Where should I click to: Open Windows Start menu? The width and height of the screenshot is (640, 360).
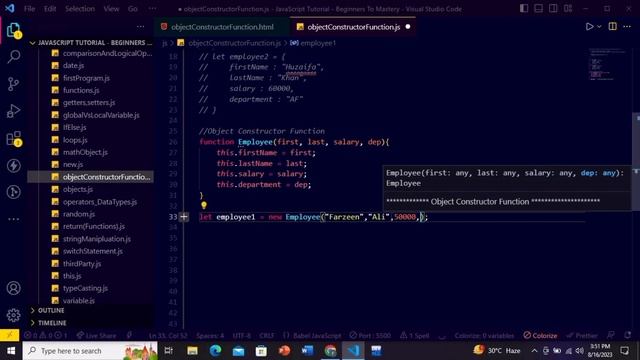[x=11, y=351]
